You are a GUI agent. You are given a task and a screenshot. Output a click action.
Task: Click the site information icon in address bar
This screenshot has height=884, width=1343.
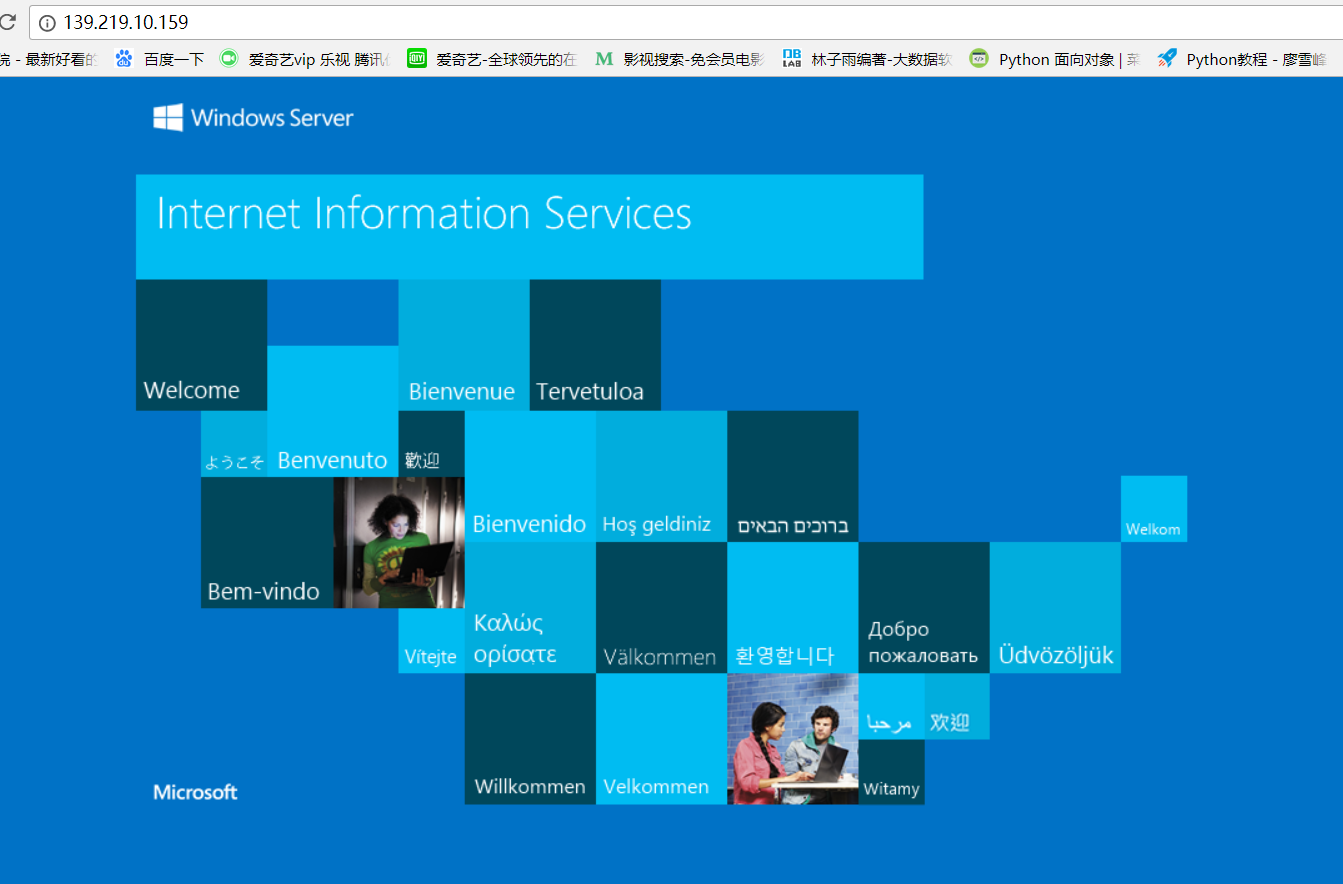pos(47,23)
